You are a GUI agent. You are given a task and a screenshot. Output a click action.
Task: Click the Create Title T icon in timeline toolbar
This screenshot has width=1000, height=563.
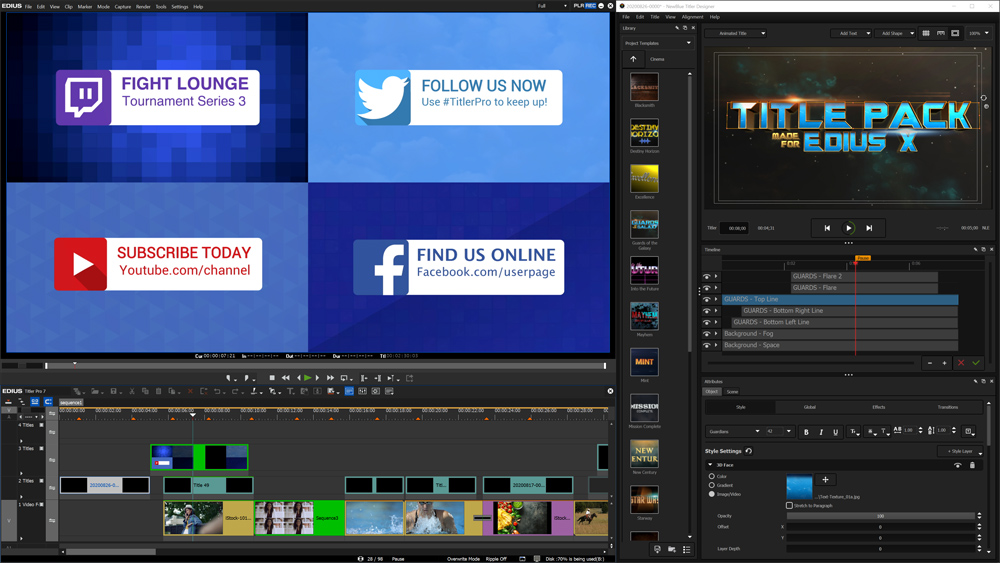pyautogui.click(x=290, y=391)
